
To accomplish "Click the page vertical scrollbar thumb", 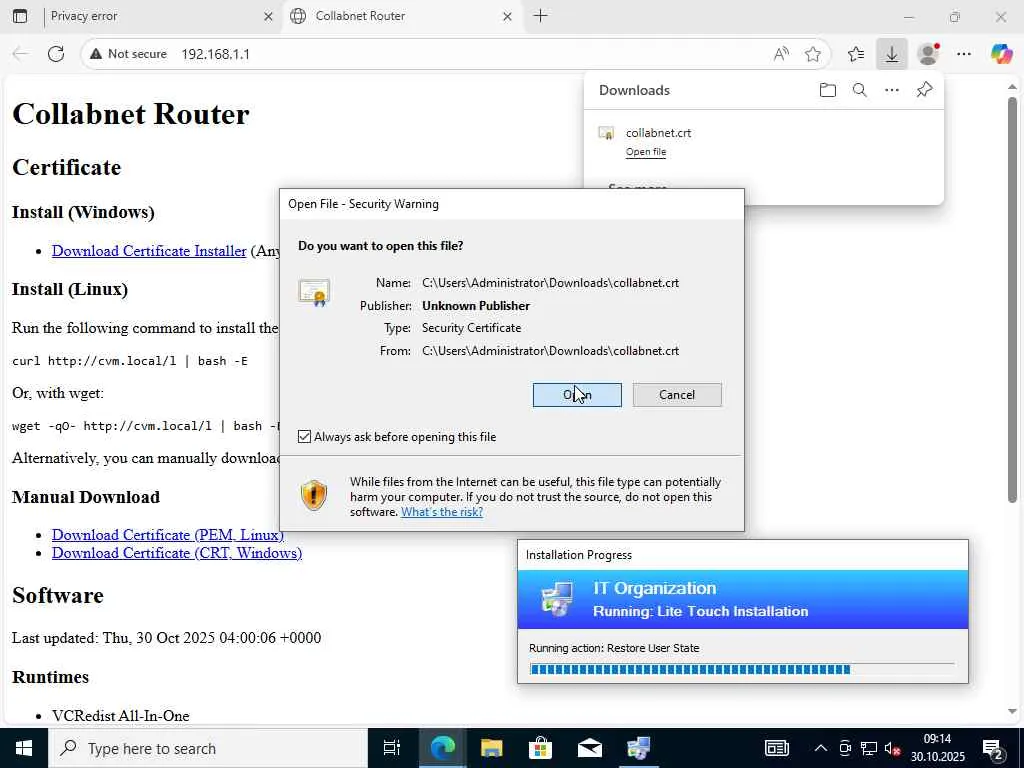I will click(1012, 300).
